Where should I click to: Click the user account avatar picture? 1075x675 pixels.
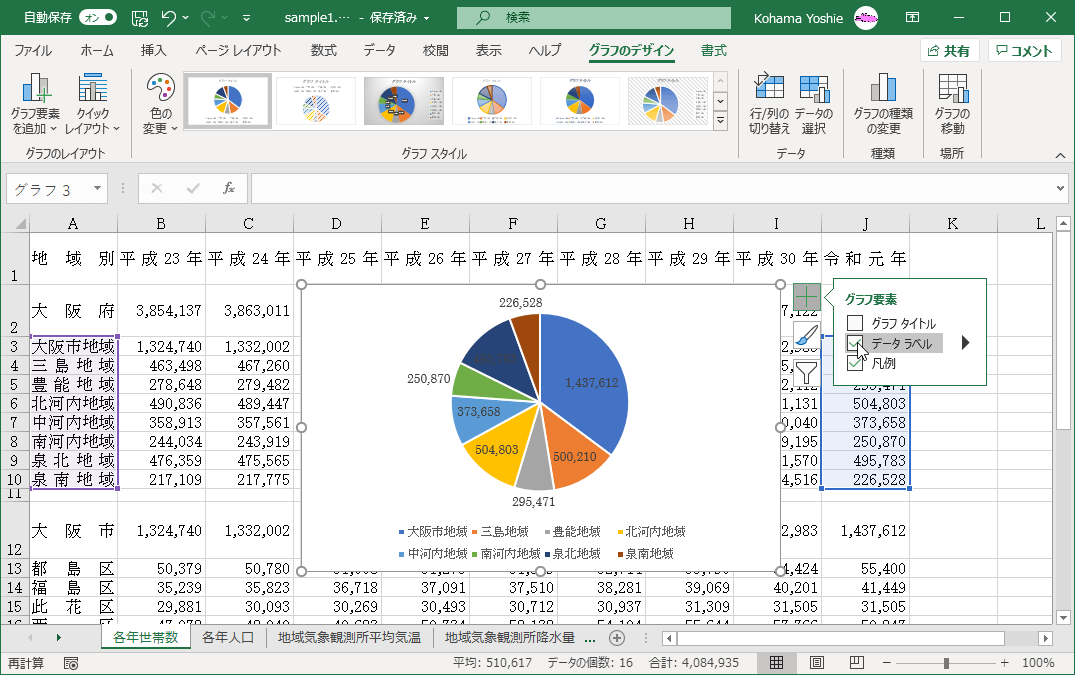(866, 18)
